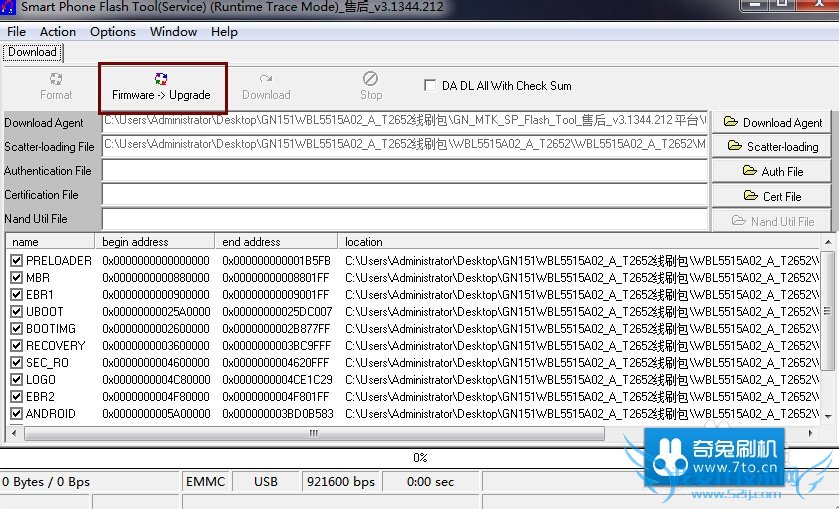Uncheck the UBOOT partition checkbox
This screenshot has width=839, height=509.
[x=17, y=312]
